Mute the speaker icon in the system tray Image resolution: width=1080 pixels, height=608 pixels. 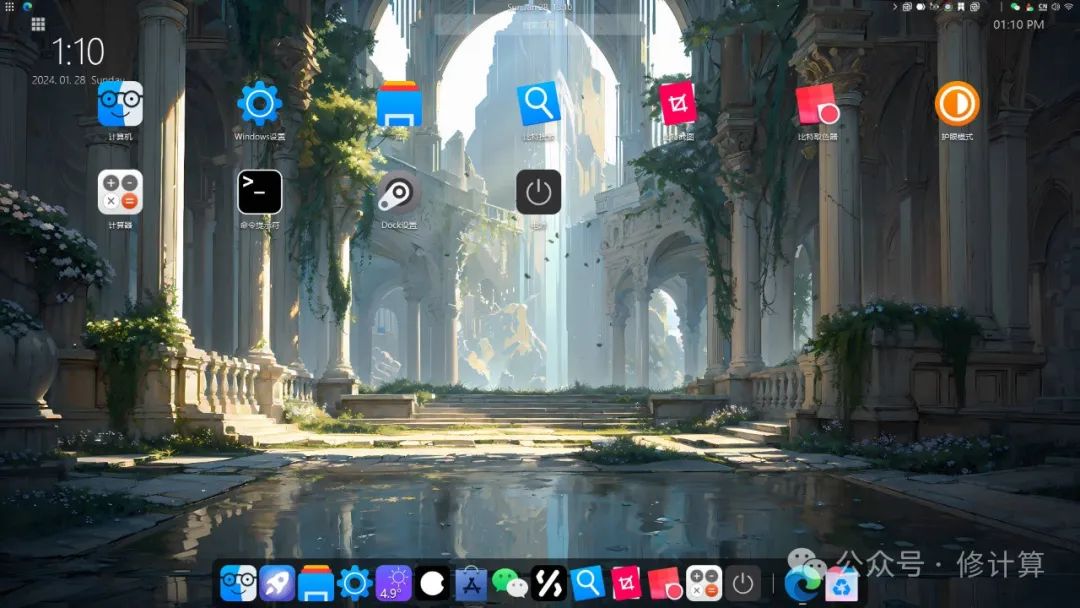tap(1055, 7)
